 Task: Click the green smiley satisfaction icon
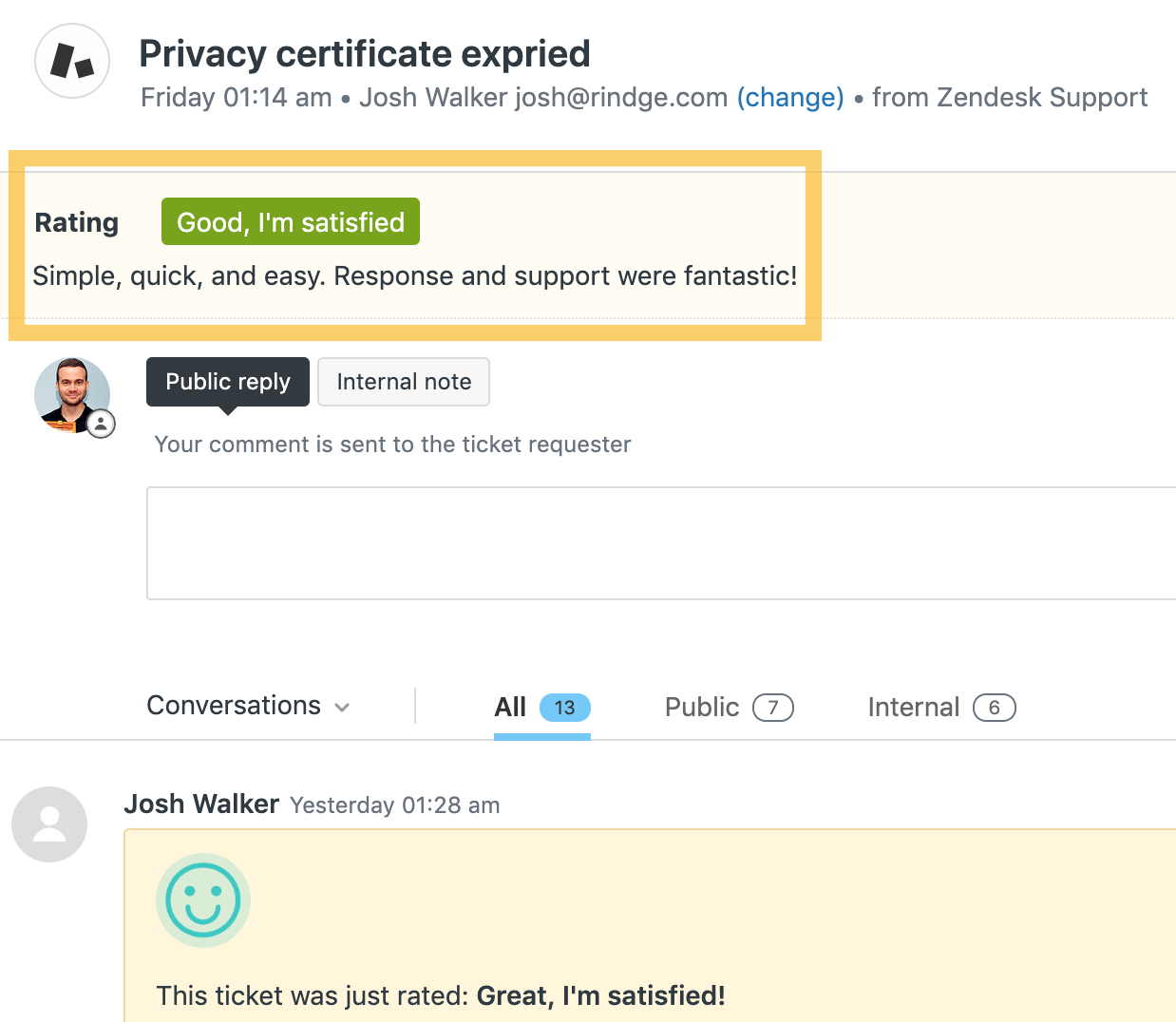coord(202,899)
